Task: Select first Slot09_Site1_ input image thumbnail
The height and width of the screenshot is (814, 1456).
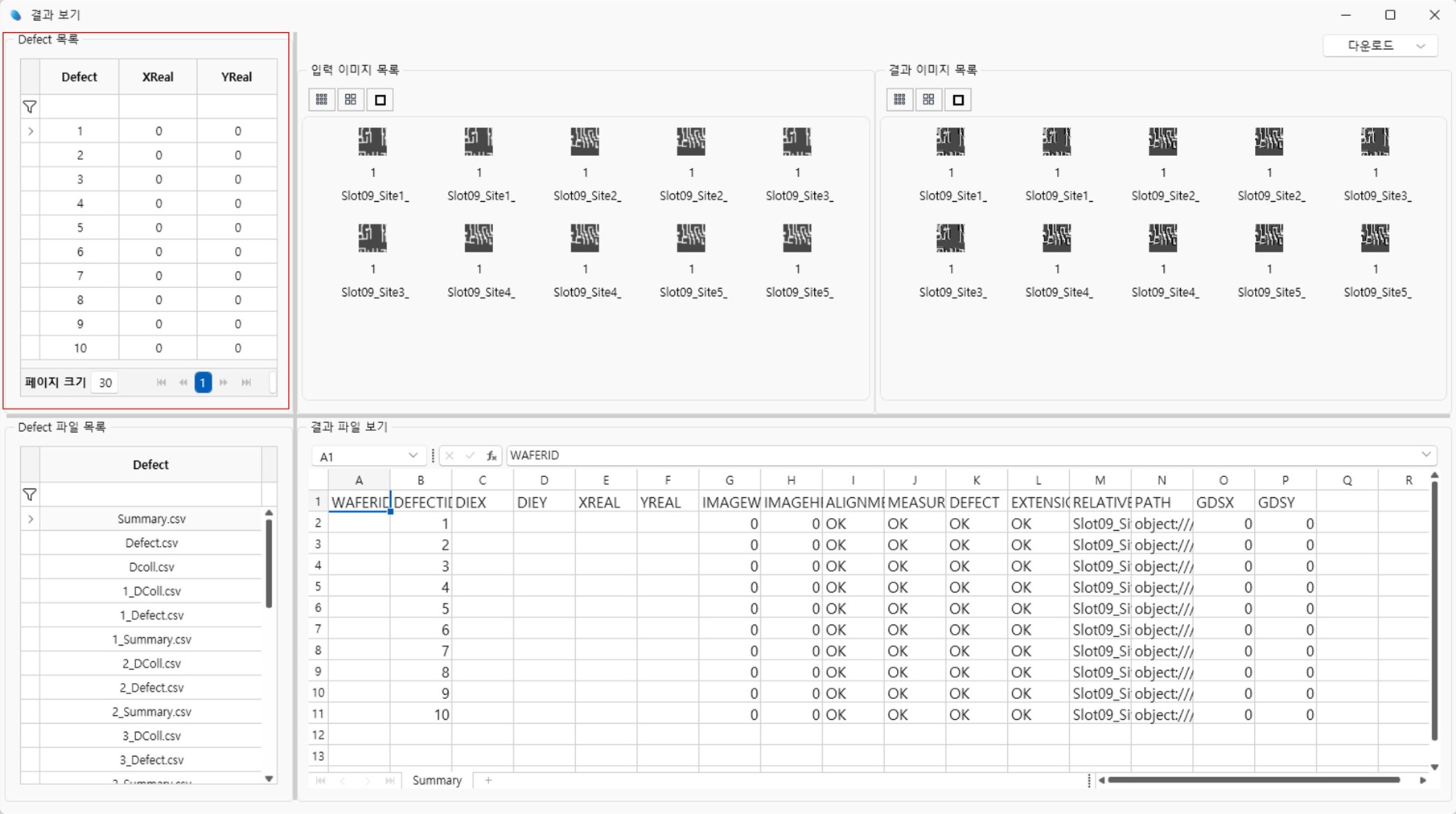Action: (x=372, y=142)
